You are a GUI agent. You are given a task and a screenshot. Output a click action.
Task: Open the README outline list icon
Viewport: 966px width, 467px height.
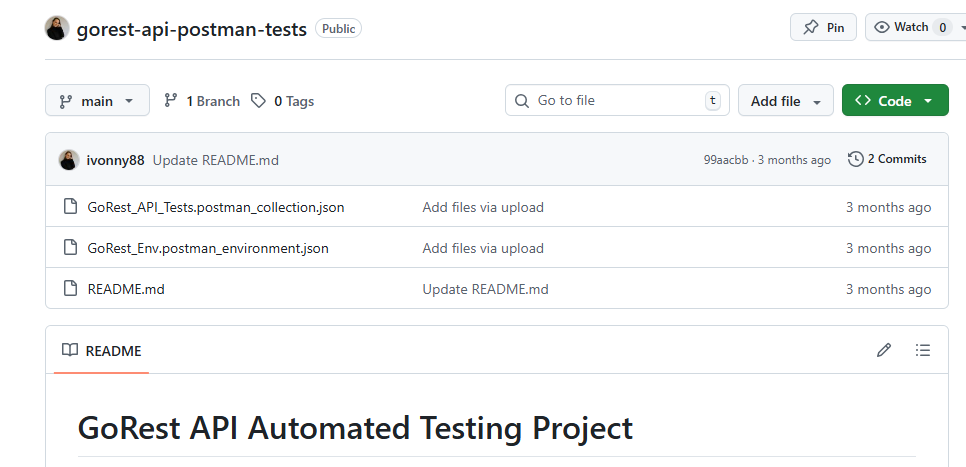923,351
